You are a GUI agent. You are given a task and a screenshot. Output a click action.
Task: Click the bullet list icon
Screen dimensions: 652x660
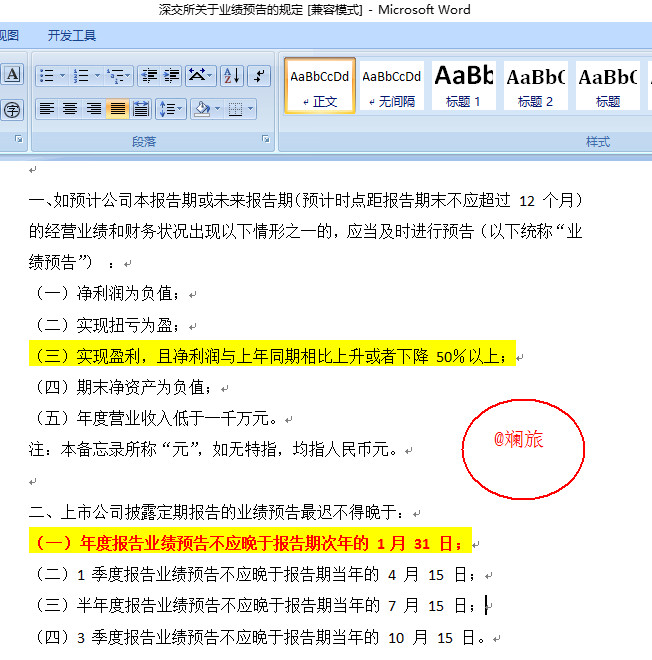tap(46, 76)
